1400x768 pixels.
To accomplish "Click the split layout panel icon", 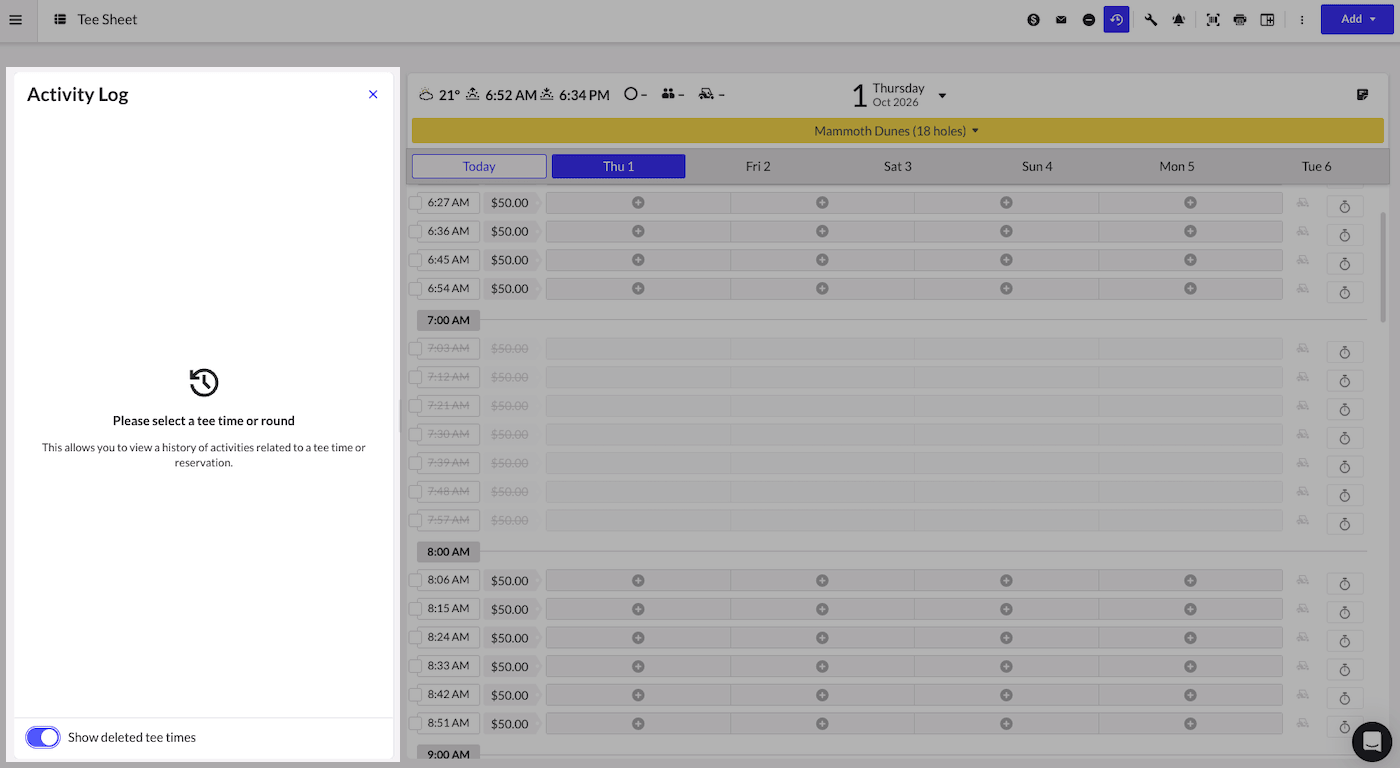I will tap(1267, 19).
